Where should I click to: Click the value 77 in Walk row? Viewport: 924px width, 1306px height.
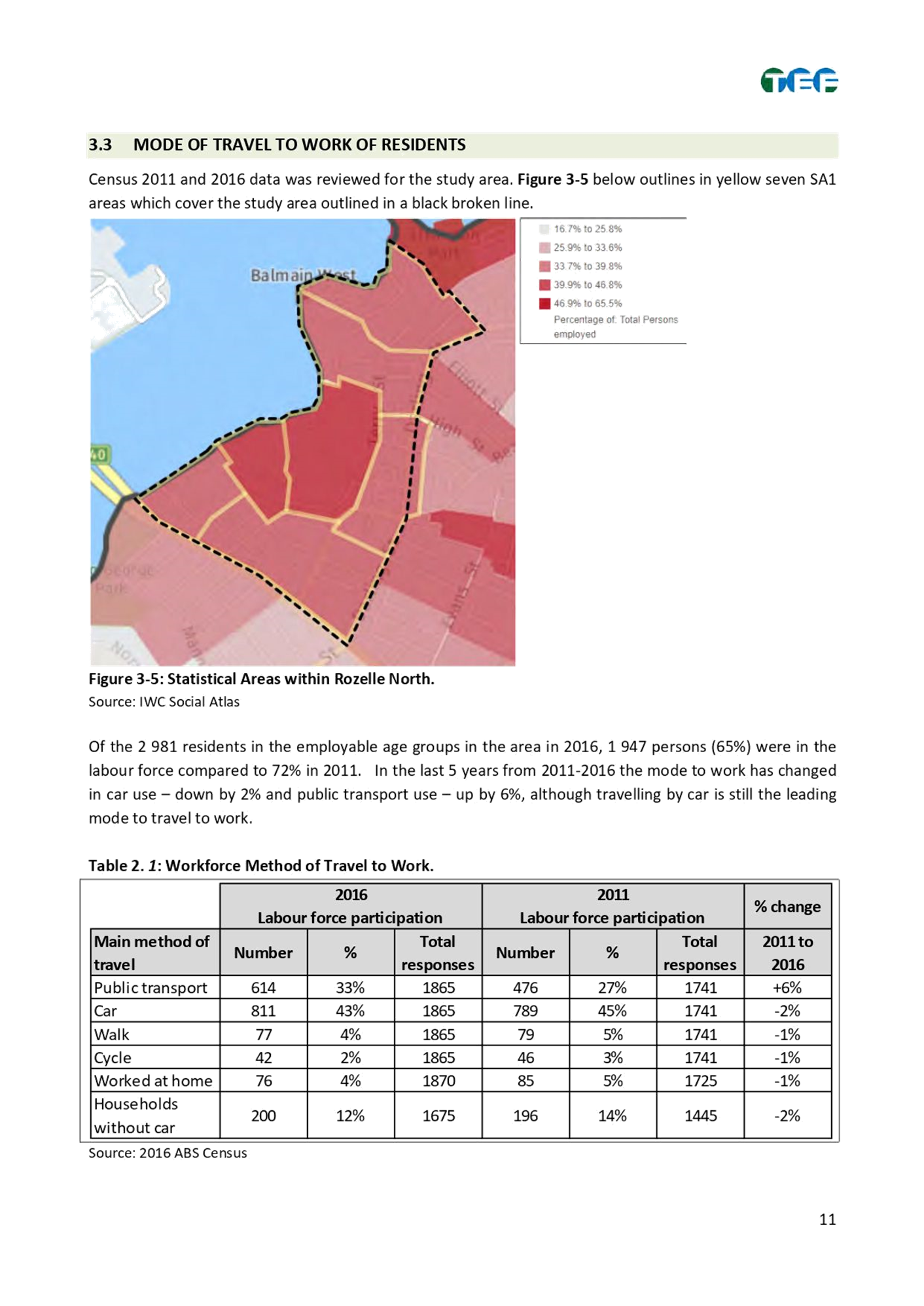263,1034
